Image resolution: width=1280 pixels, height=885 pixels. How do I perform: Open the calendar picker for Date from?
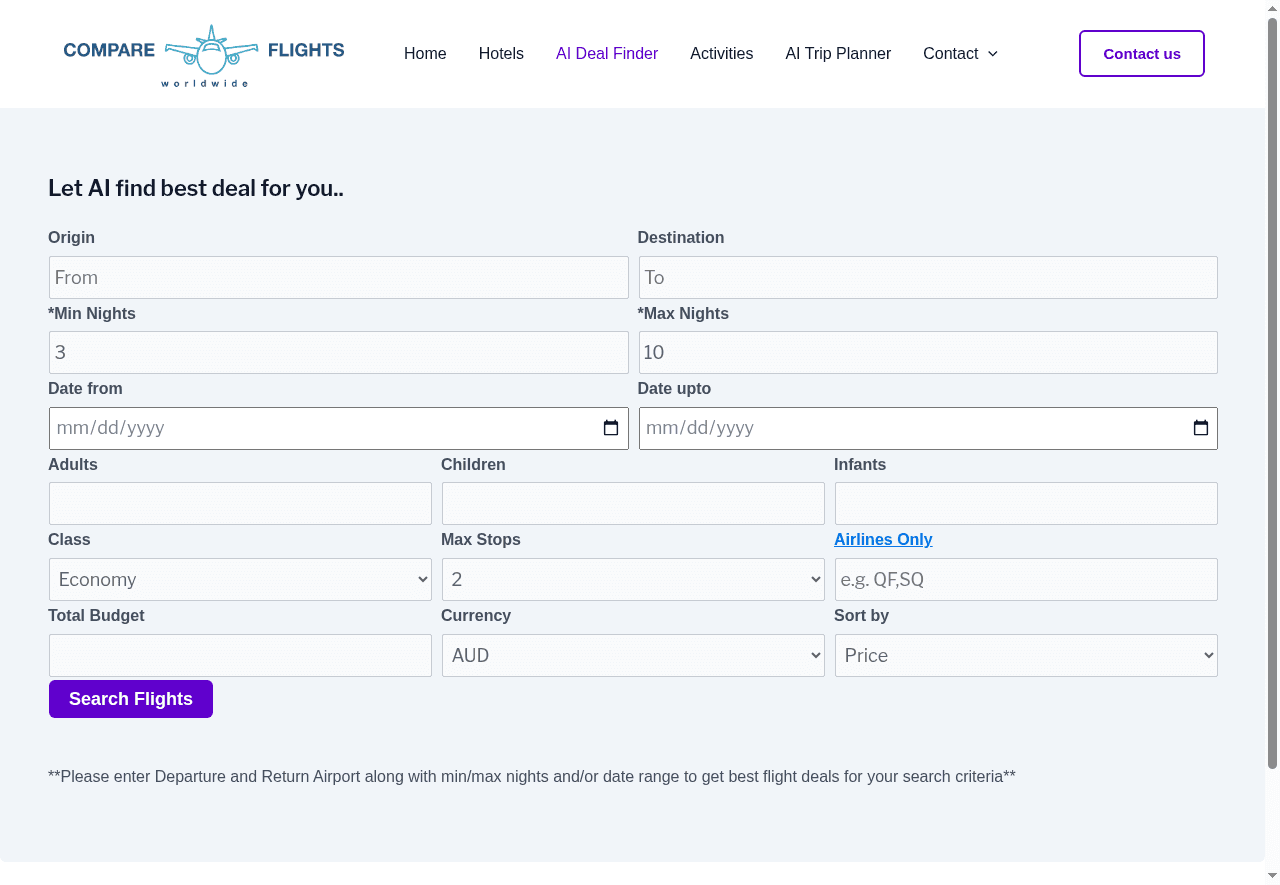[x=610, y=427]
